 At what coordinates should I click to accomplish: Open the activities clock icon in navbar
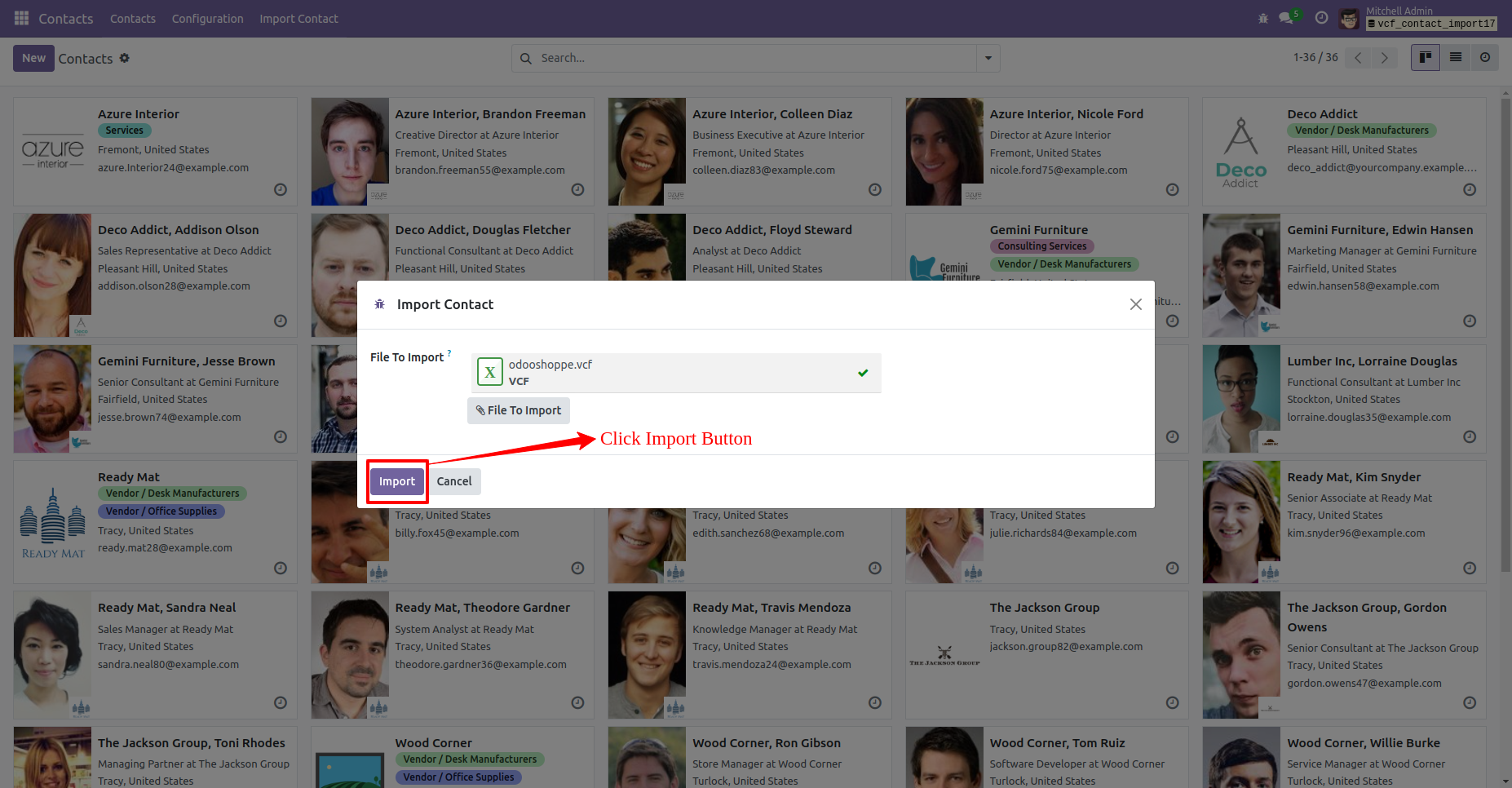(x=1322, y=18)
